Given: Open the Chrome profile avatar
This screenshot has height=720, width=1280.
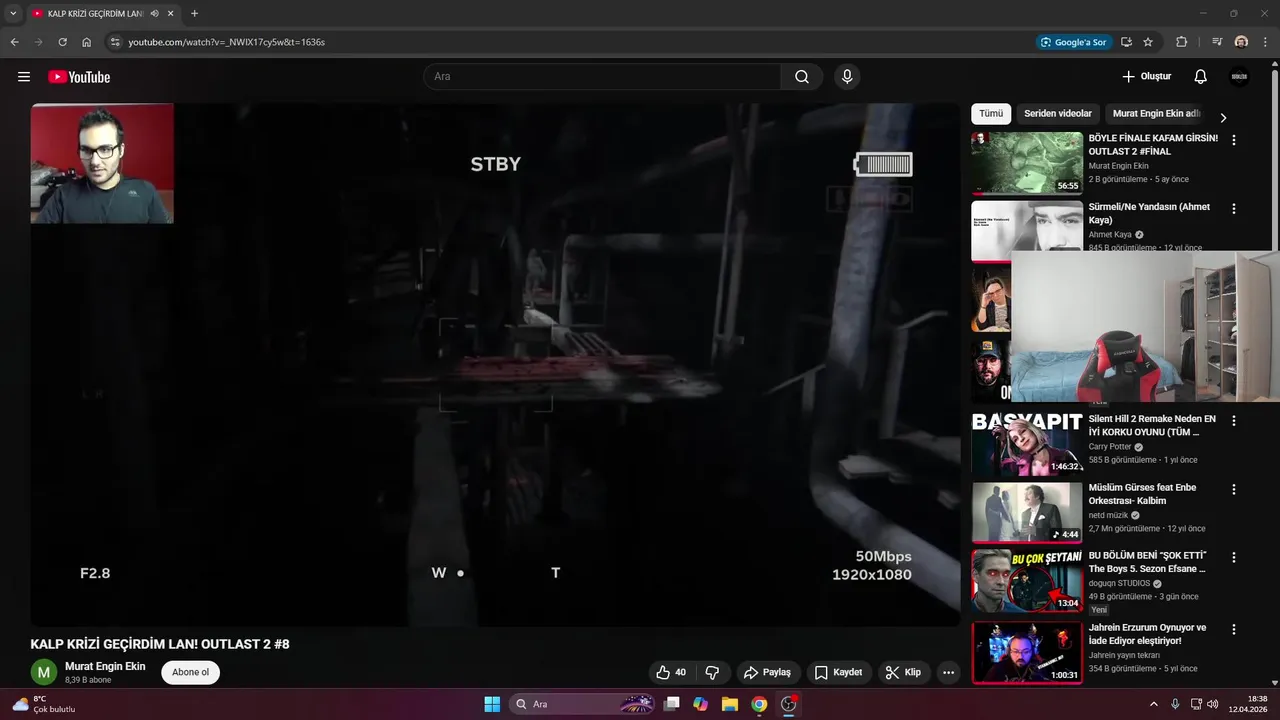Looking at the screenshot, I should 1241,42.
